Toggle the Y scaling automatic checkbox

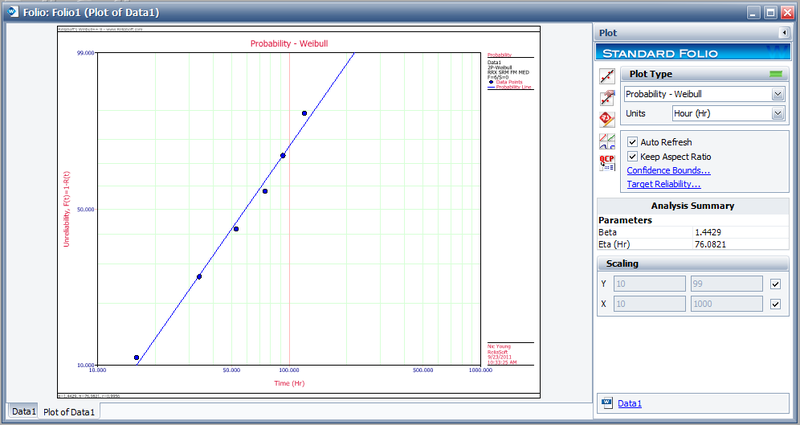tap(776, 284)
